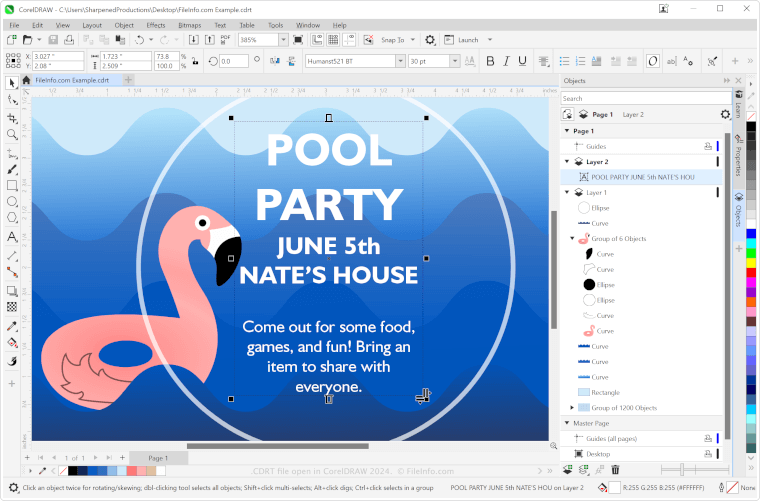Select the Zoom tool in the toolbox
The height and width of the screenshot is (501, 760).
12,134
